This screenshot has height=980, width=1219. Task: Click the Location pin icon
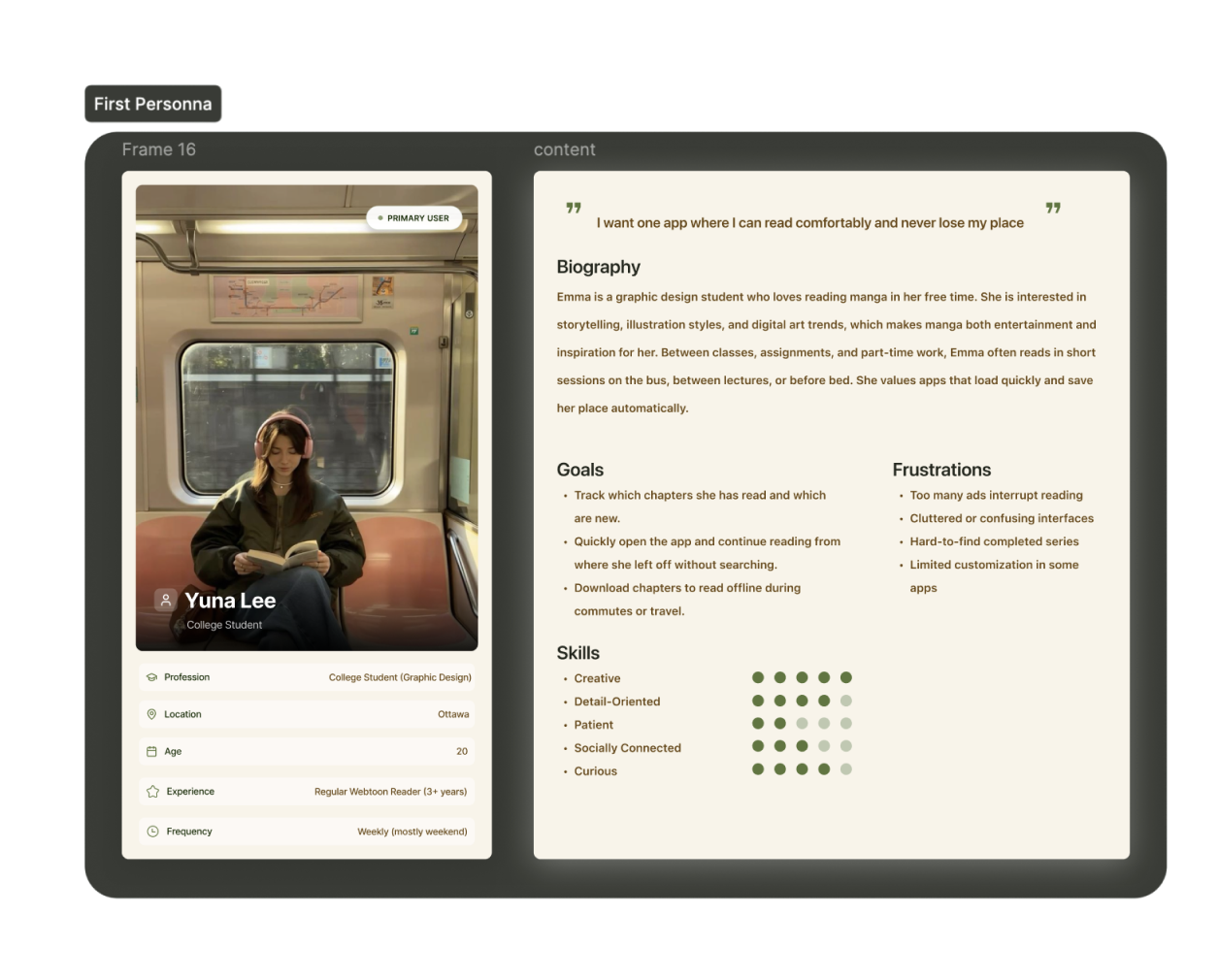point(151,714)
